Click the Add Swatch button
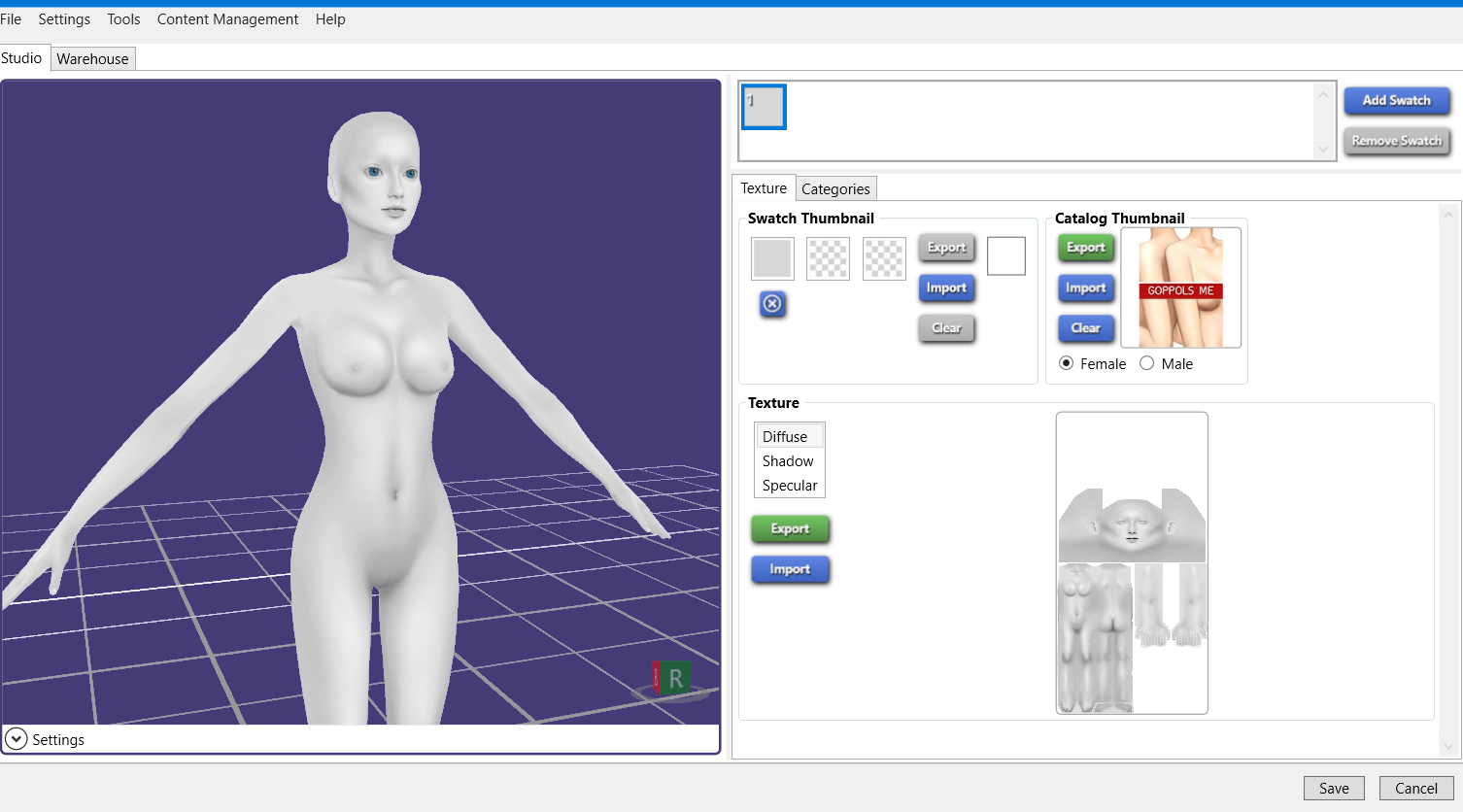This screenshot has width=1463, height=812. coord(1397,100)
